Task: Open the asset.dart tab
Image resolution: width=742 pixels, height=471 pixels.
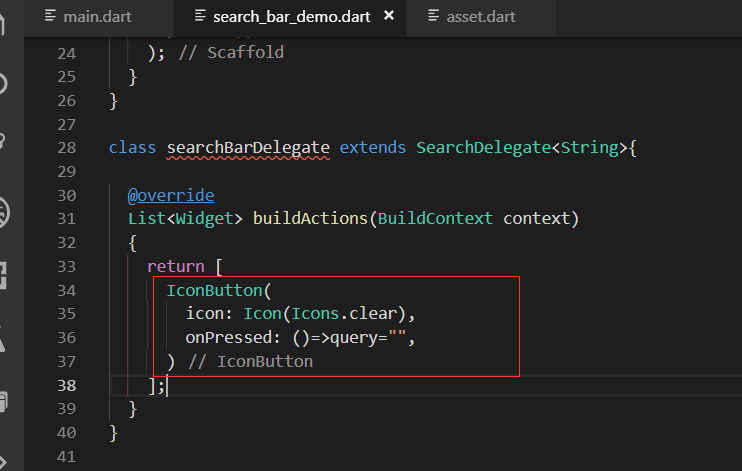Action: [x=480, y=17]
